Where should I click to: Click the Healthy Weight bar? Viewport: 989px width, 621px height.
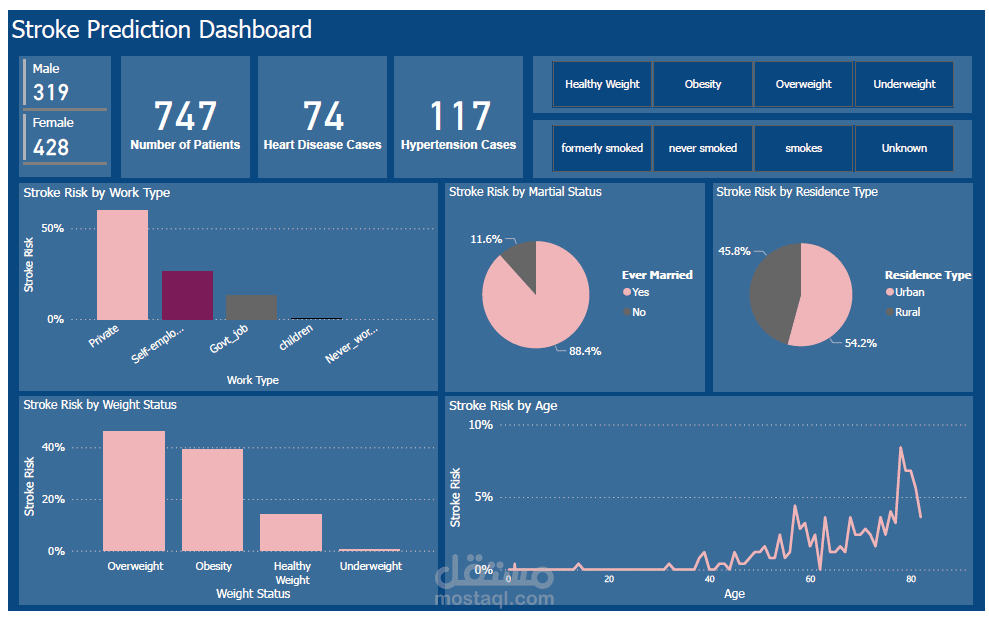(x=291, y=533)
